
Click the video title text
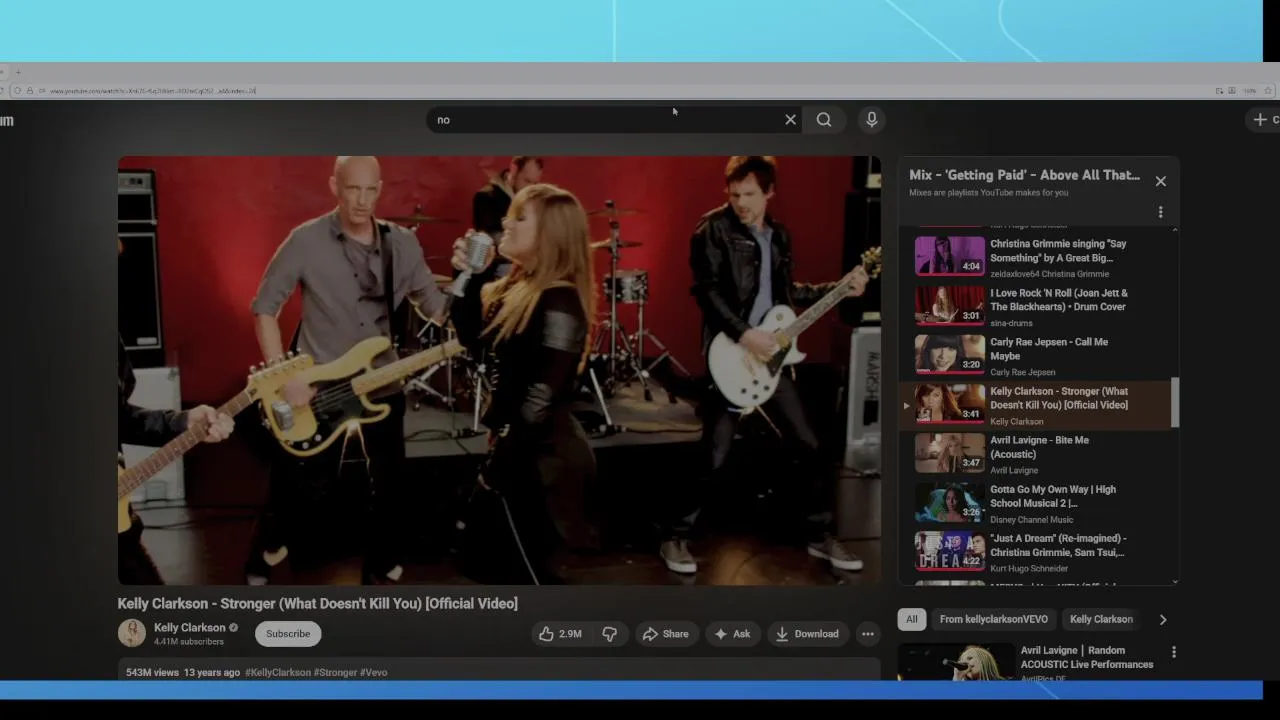[x=318, y=604]
